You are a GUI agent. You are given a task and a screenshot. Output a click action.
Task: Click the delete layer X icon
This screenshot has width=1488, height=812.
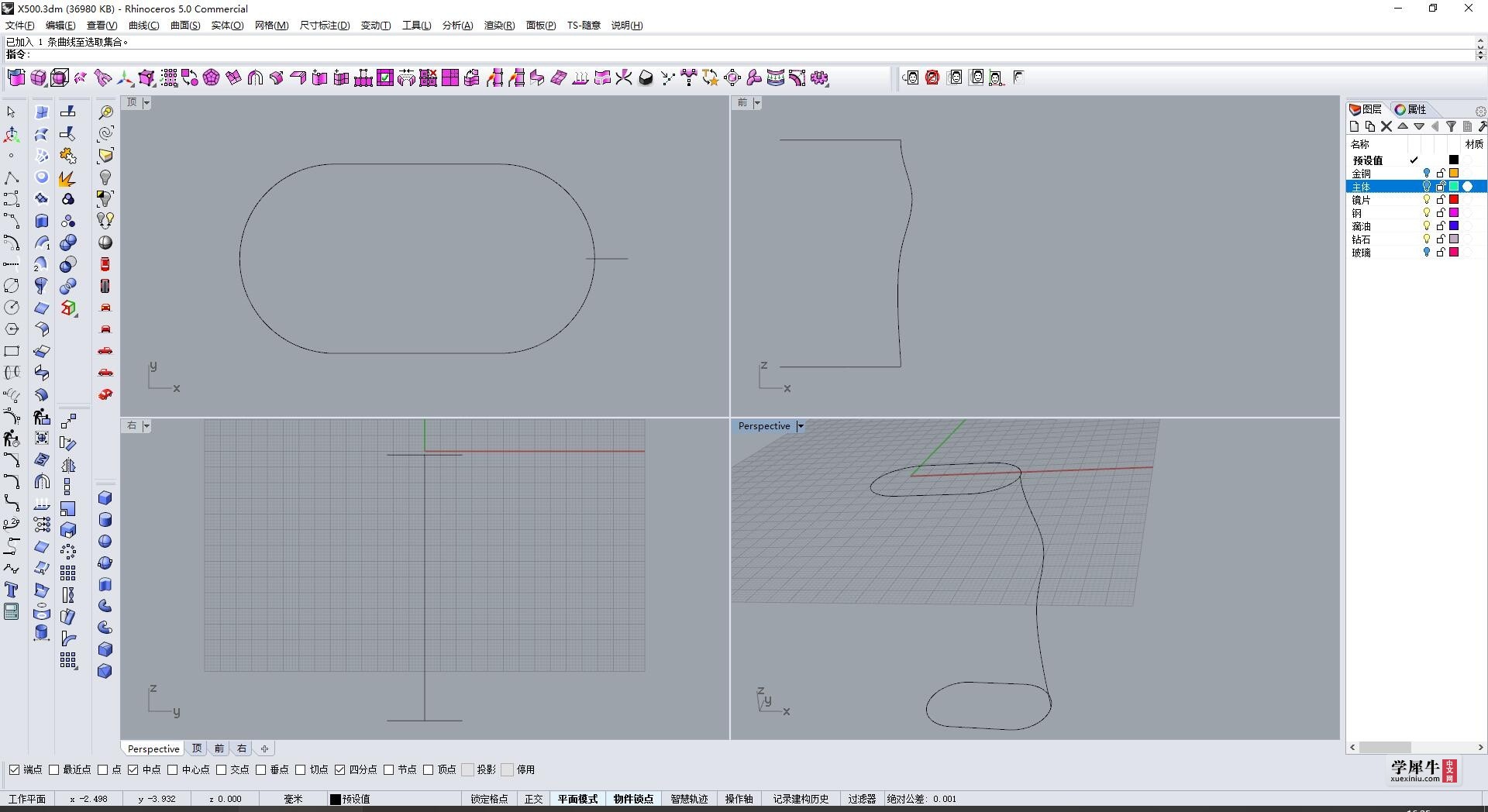coord(1386,126)
